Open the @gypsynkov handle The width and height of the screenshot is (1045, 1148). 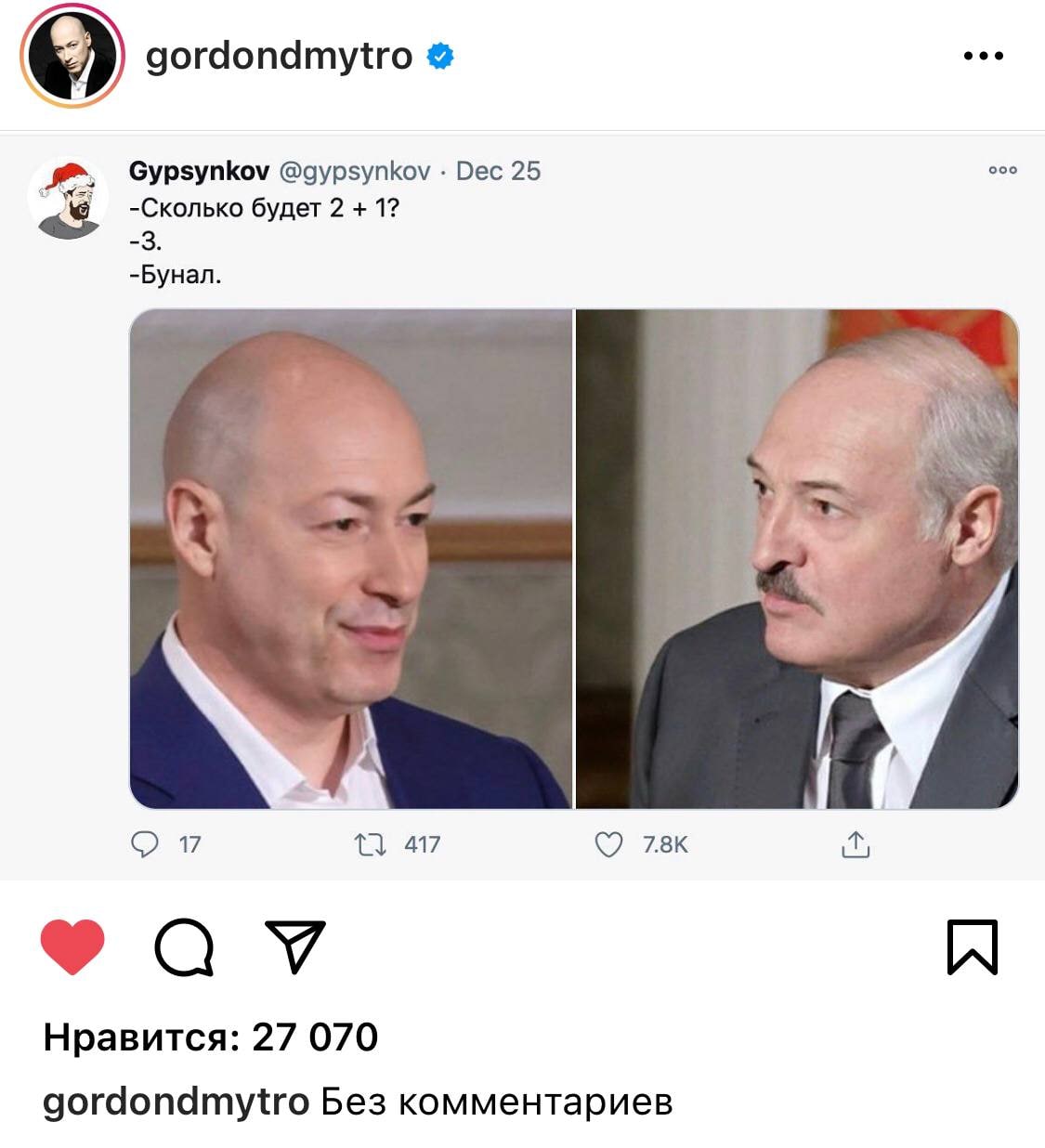click(x=354, y=172)
